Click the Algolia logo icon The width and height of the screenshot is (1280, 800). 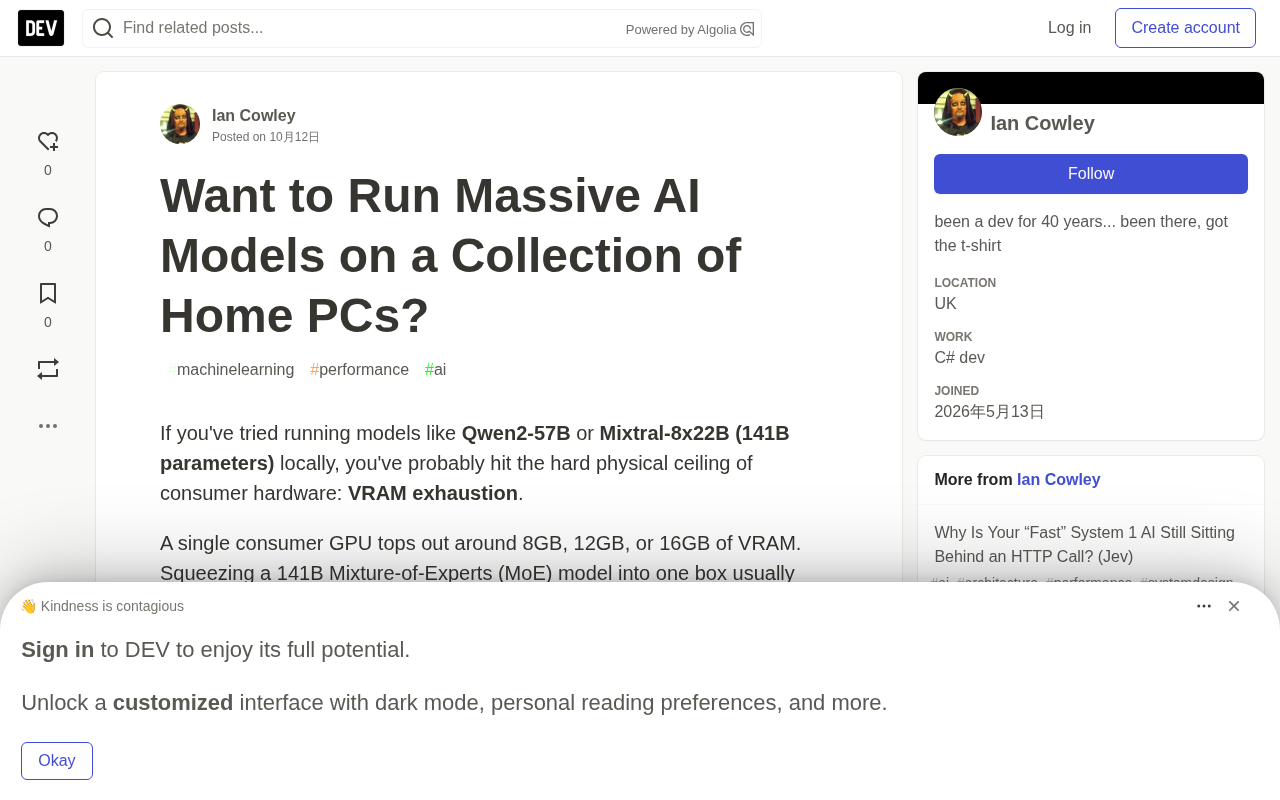[x=747, y=30]
